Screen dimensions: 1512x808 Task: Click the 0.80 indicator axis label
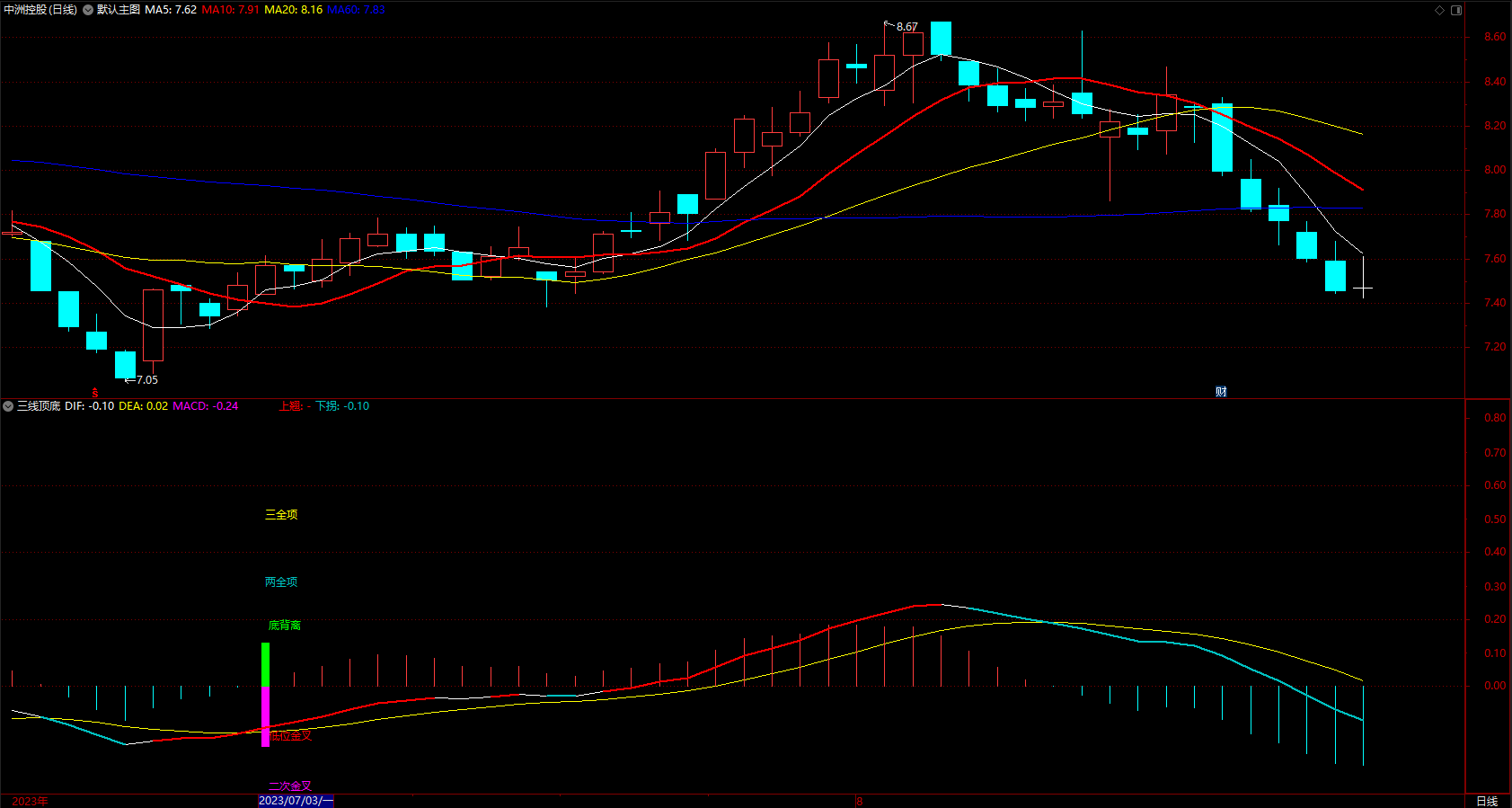[x=1495, y=418]
